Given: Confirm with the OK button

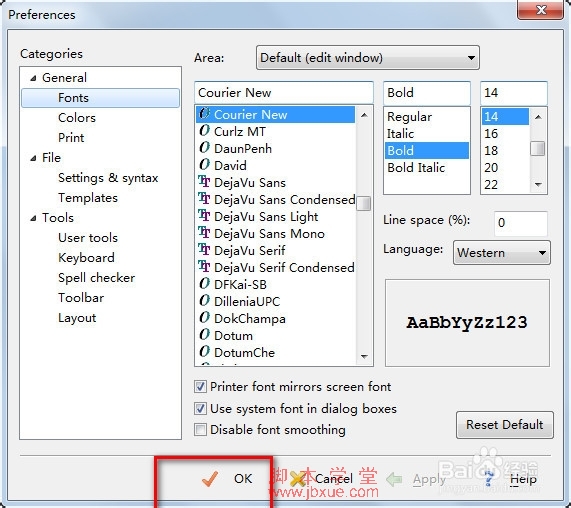Looking at the screenshot, I should (227, 479).
